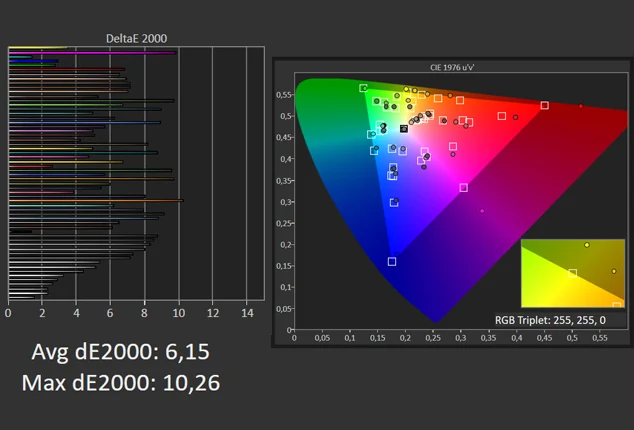Click the upper yellow dot in the inset
The width and height of the screenshot is (634, 430).
[x=587, y=245]
